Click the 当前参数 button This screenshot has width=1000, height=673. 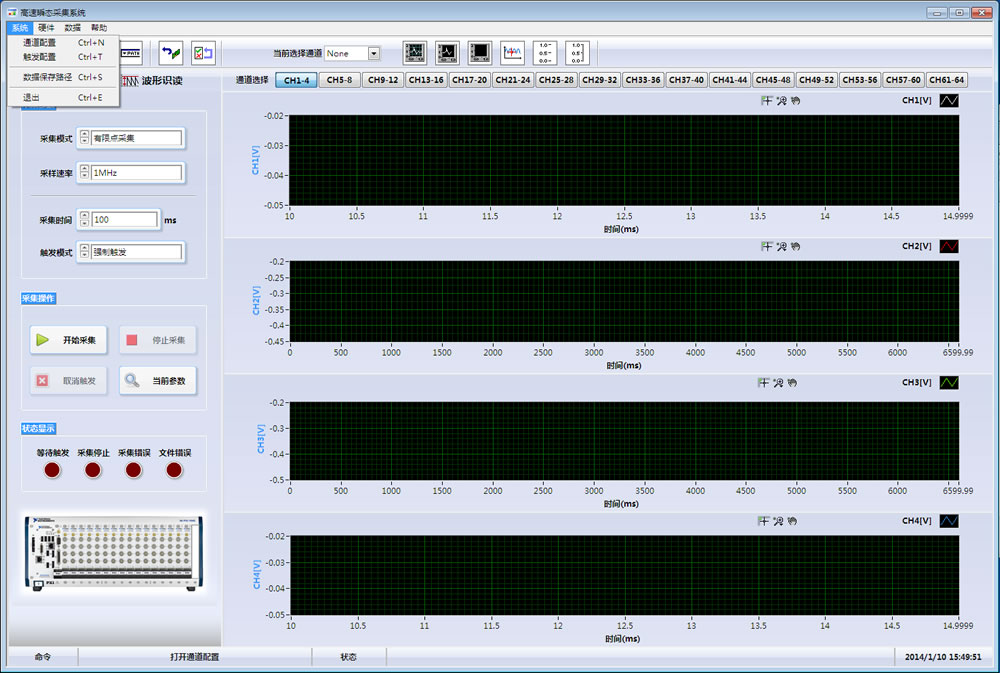(158, 381)
